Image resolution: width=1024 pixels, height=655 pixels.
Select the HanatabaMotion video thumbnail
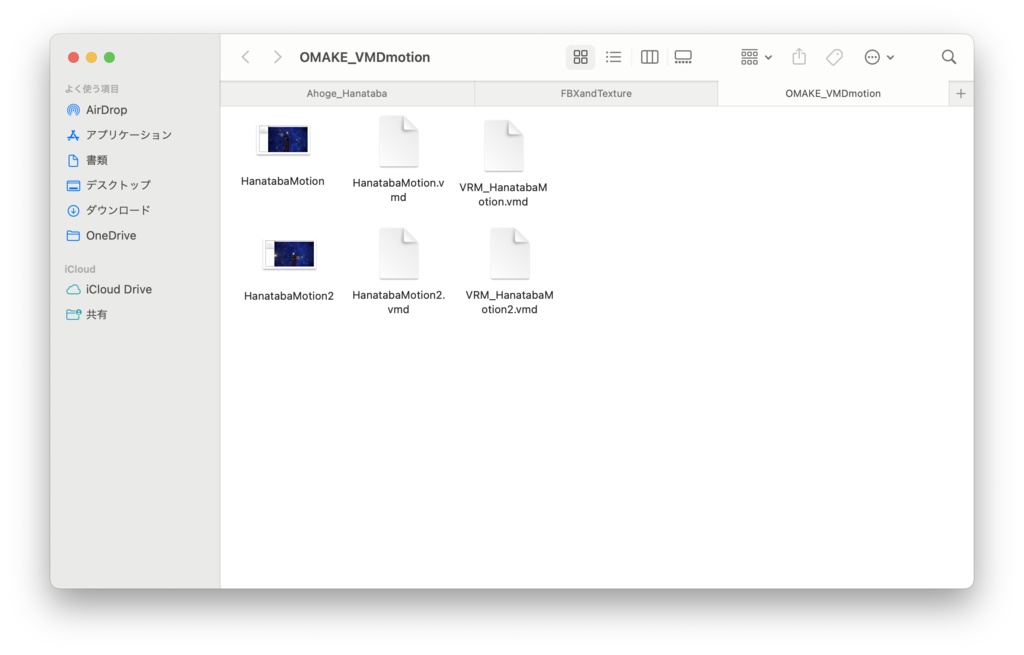283,139
